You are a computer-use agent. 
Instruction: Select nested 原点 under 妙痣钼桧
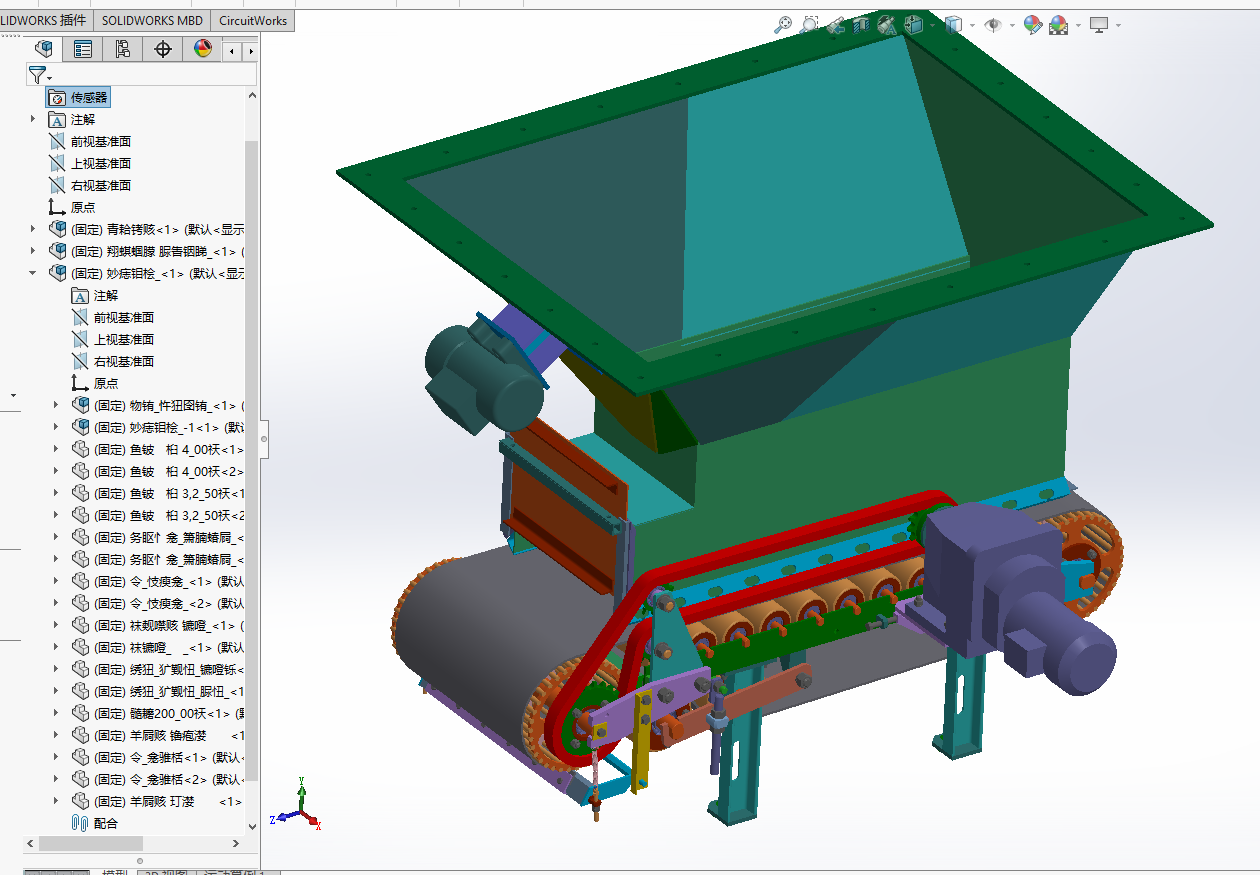coord(95,383)
